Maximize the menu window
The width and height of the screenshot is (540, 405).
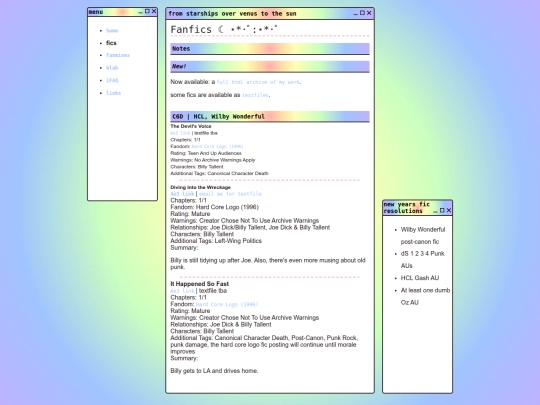pyautogui.click(x=147, y=11)
